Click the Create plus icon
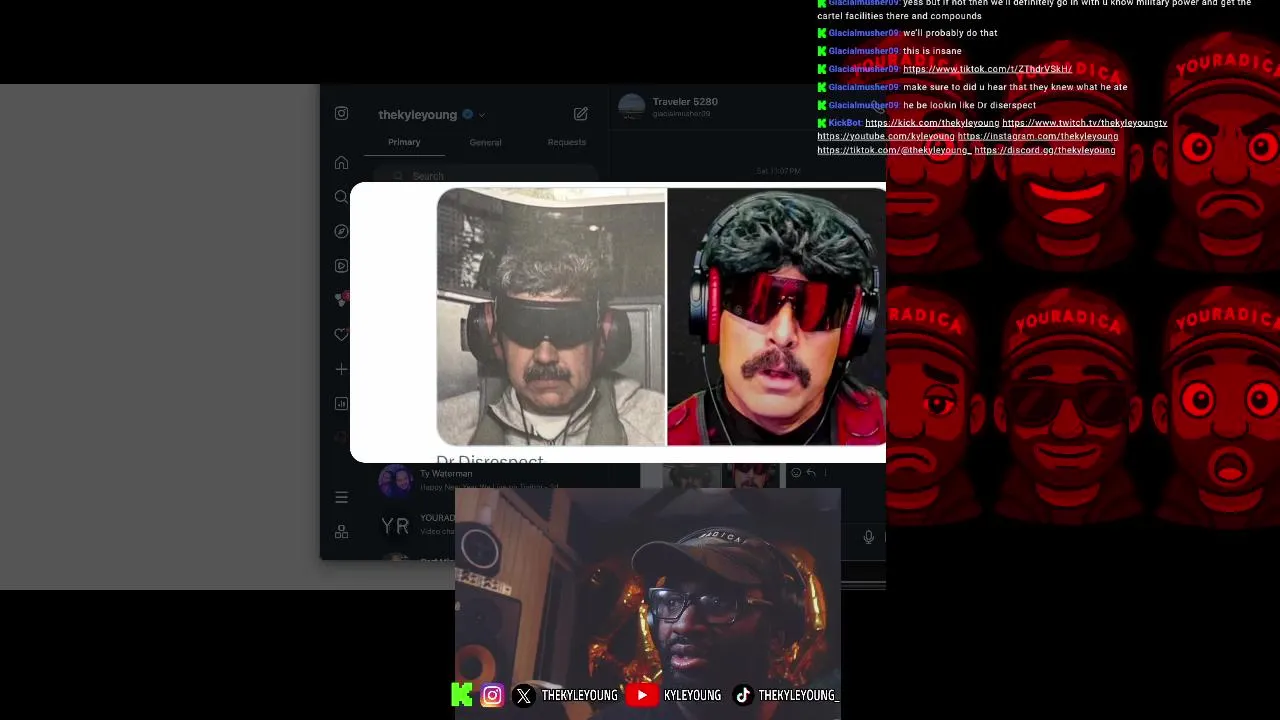 pyautogui.click(x=341, y=369)
